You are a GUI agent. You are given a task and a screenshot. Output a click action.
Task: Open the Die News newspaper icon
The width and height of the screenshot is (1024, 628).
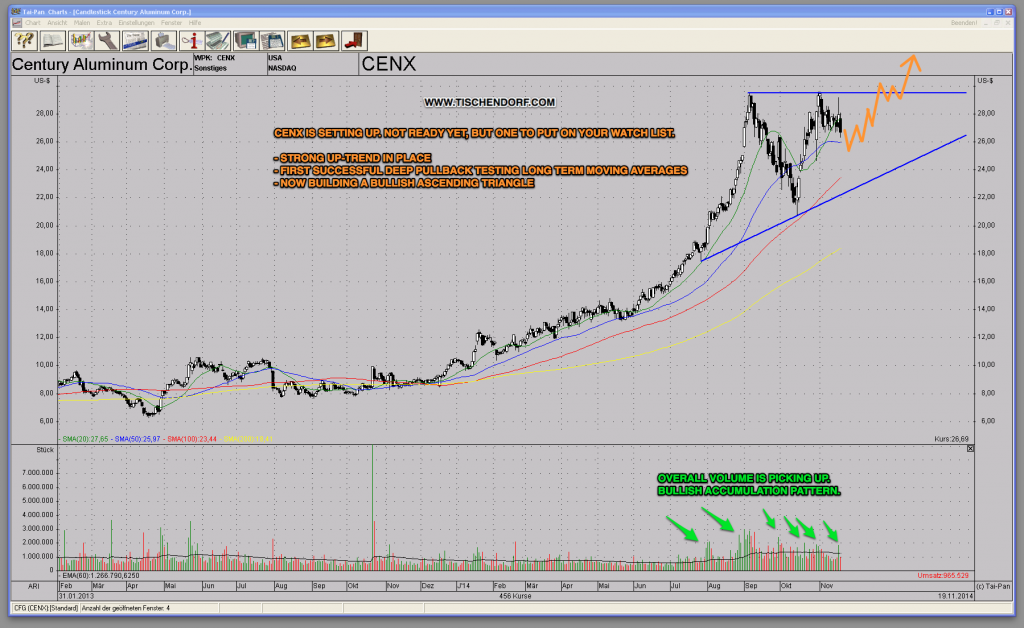[x=135, y=40]
